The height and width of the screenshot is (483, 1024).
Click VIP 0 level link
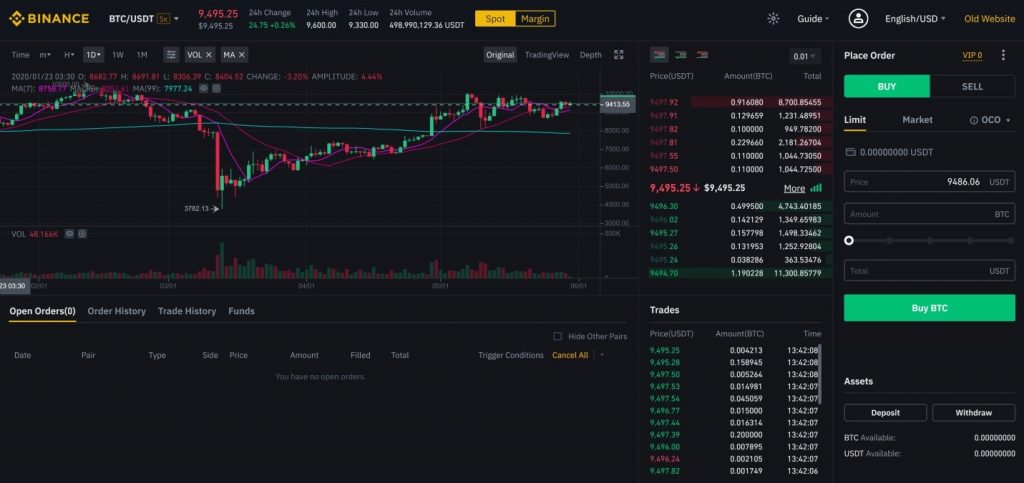click(972, 55)
